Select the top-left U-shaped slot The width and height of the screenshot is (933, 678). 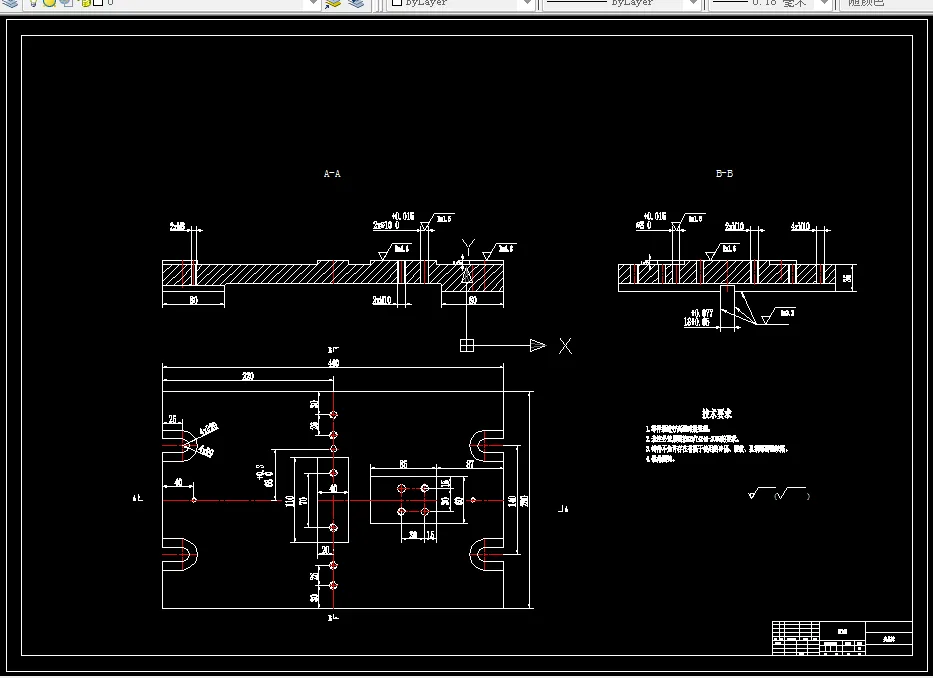180,445
